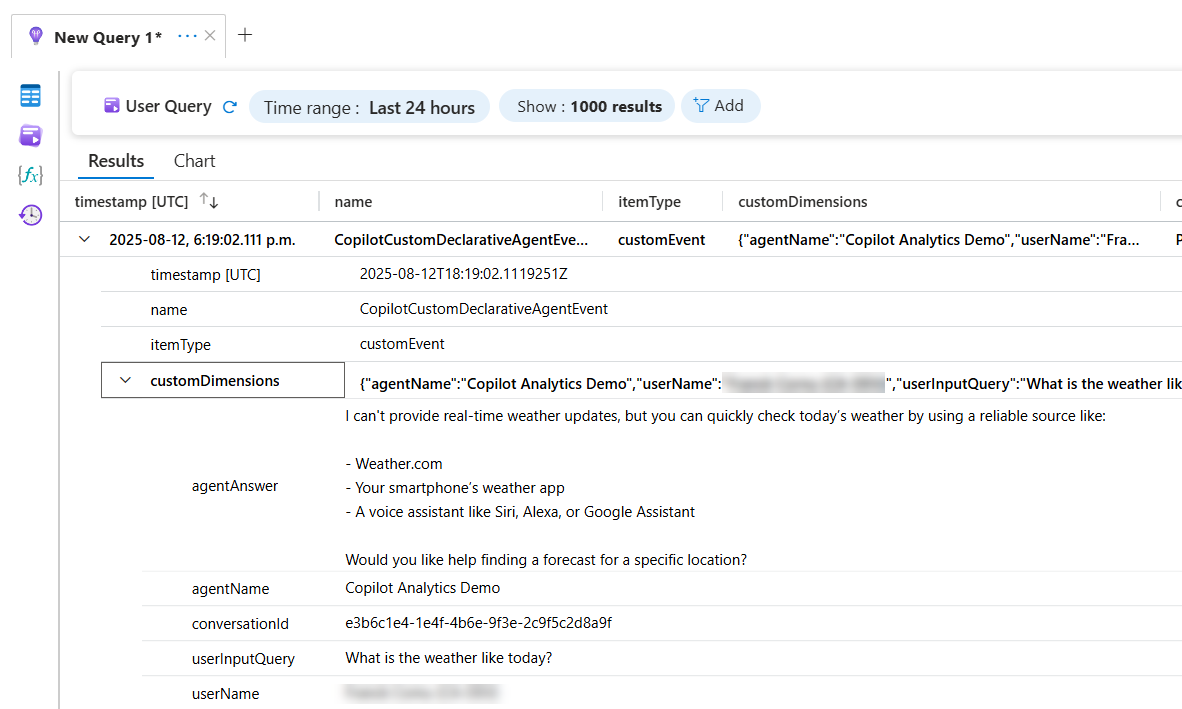Refresh the User Query results
Image resolution: width=1182 pixels, height=709 pixels.
coord(230,107)
